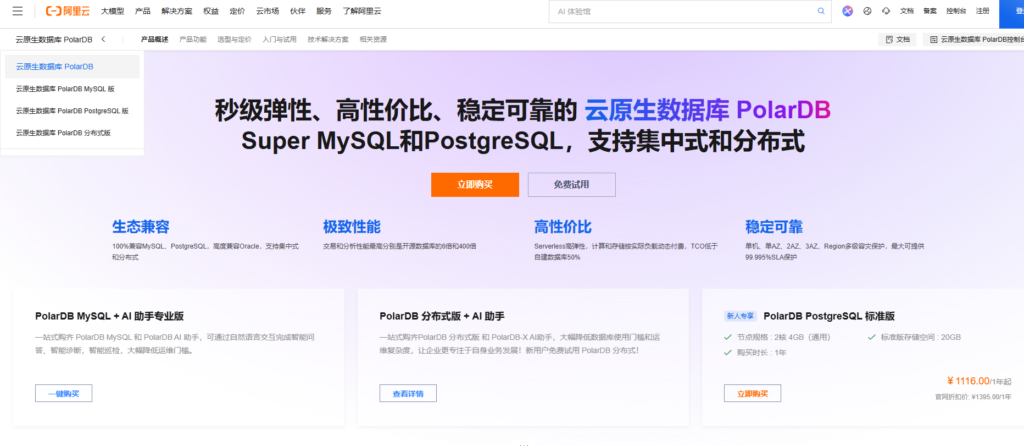Click the globe region icon

pyautogui.click(x=867, y=11)
